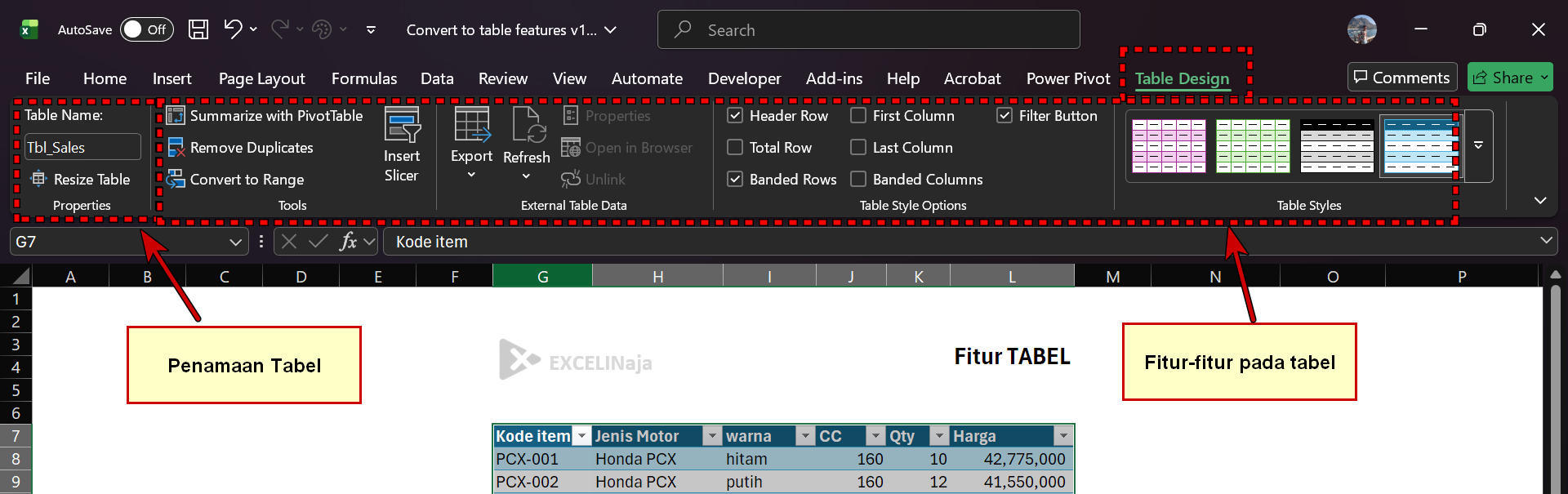Click the theme/palette icon in quick access
The image size is (1568, 494).
pos(322,29)
